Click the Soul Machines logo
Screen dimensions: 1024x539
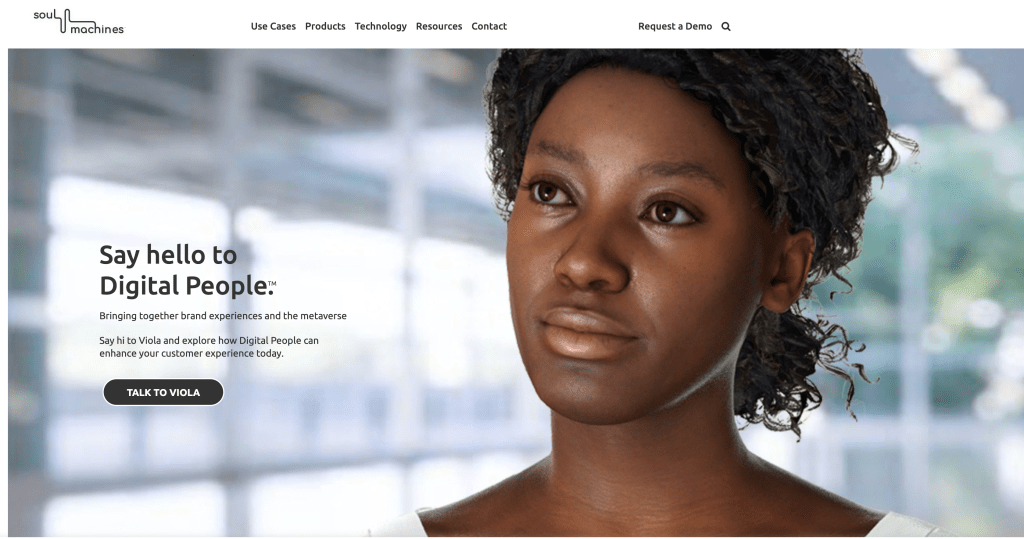point(78,22)
